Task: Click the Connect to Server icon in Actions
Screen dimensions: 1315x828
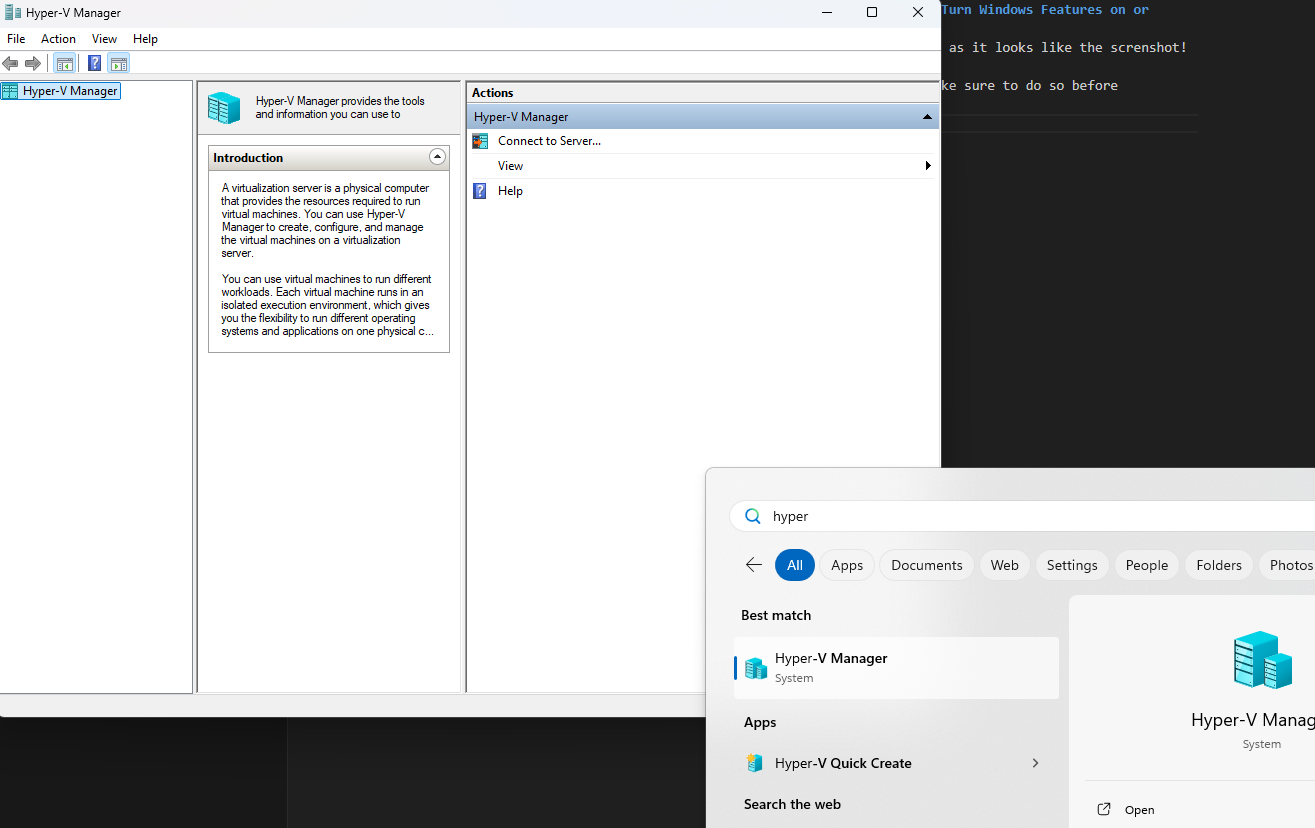Action: [x=480, y=141]
